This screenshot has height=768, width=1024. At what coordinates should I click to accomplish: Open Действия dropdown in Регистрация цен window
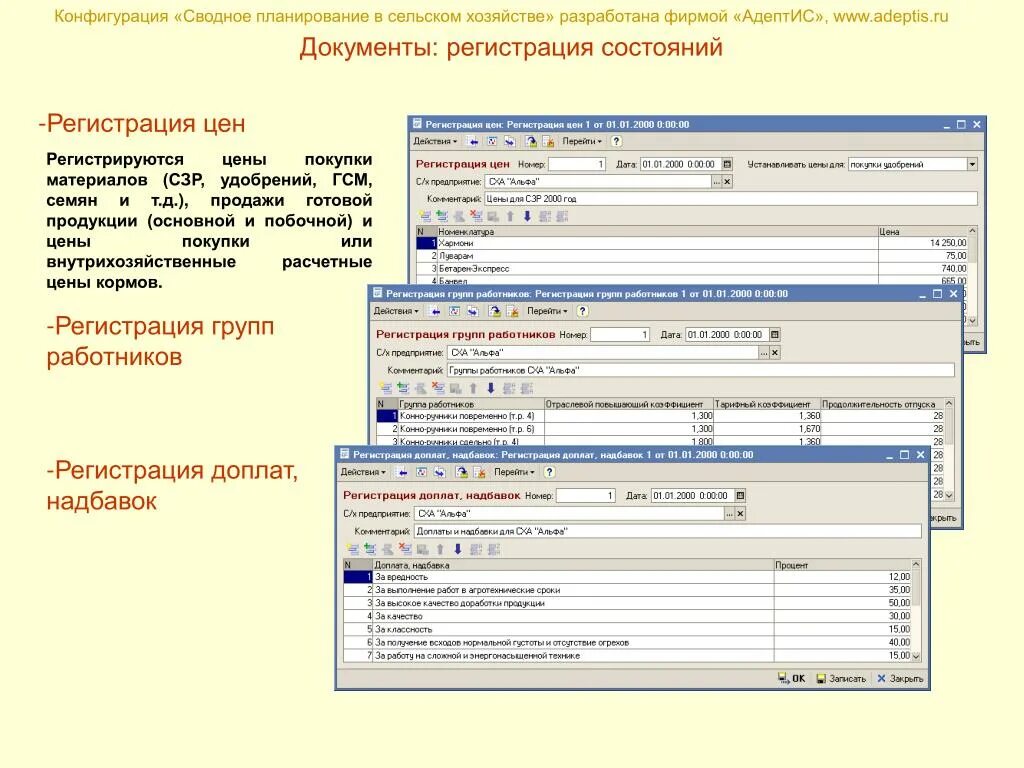(434, 141)
